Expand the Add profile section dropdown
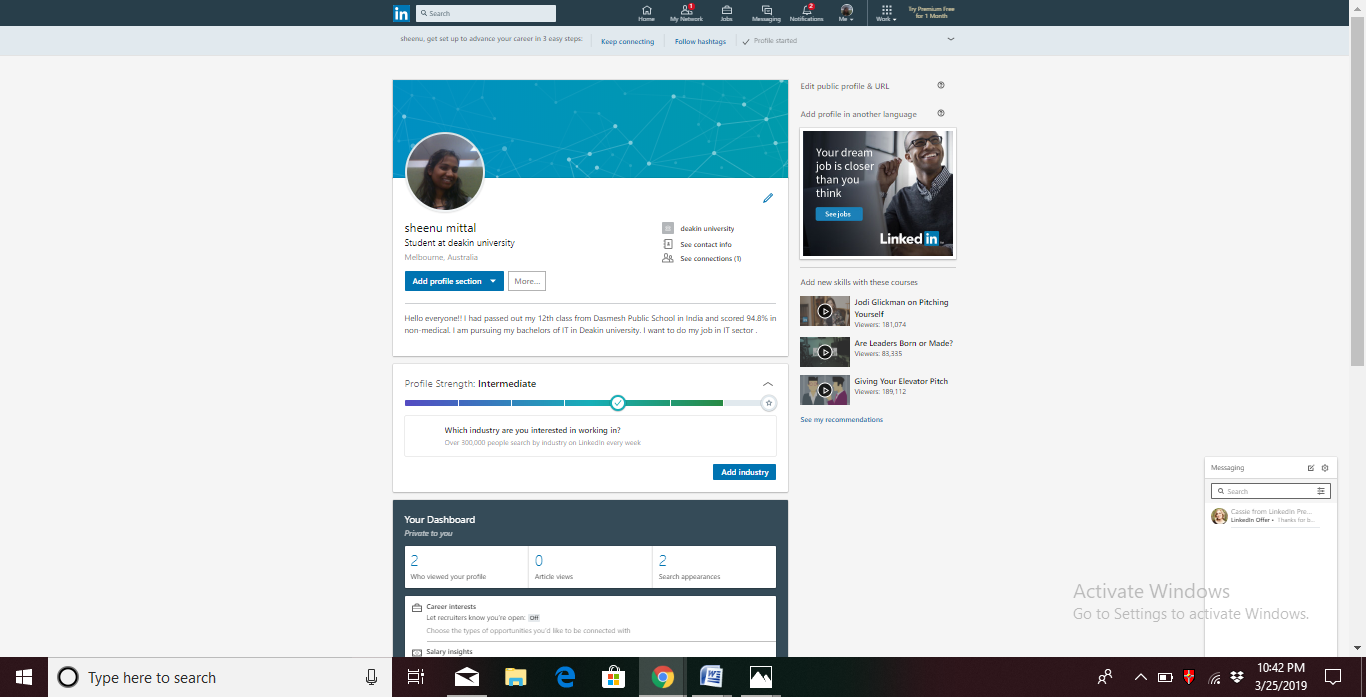1366x697 pixels. pos(493,281)
